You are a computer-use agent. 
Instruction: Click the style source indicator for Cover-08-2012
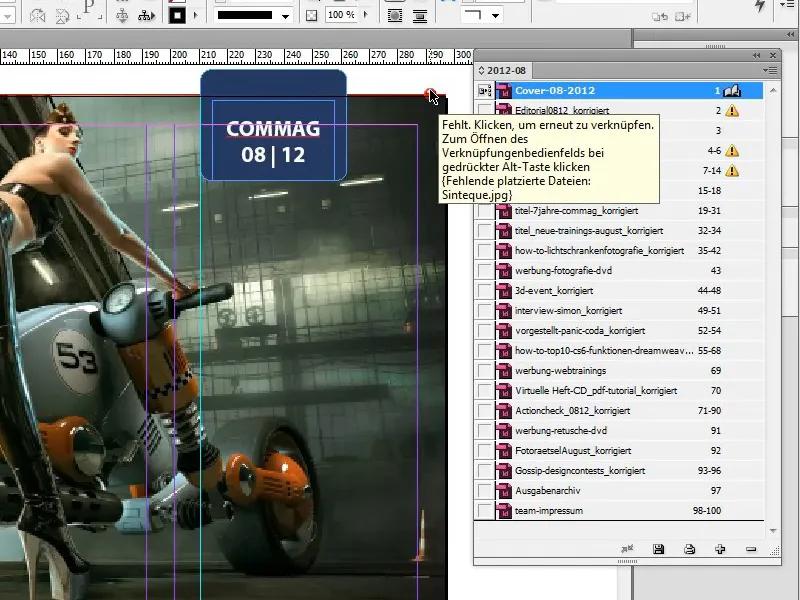[x=484, y=91]
